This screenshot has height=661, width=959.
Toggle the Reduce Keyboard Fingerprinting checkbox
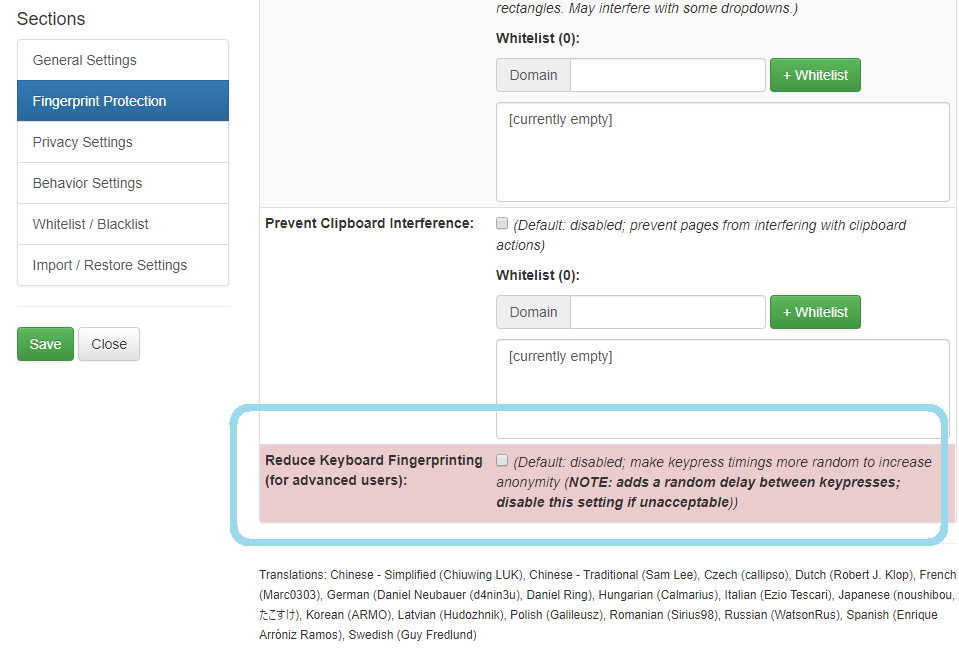502,461
